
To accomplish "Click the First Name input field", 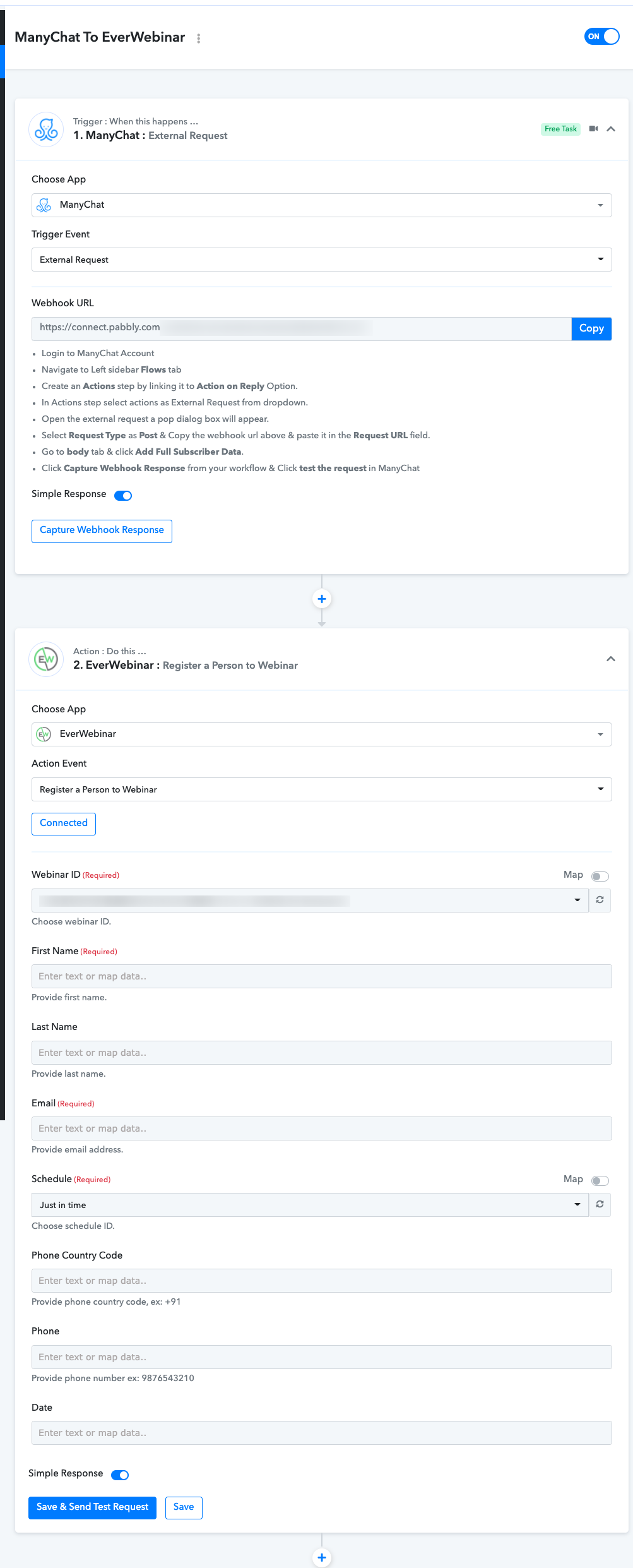I will click(x=322, y=976).
